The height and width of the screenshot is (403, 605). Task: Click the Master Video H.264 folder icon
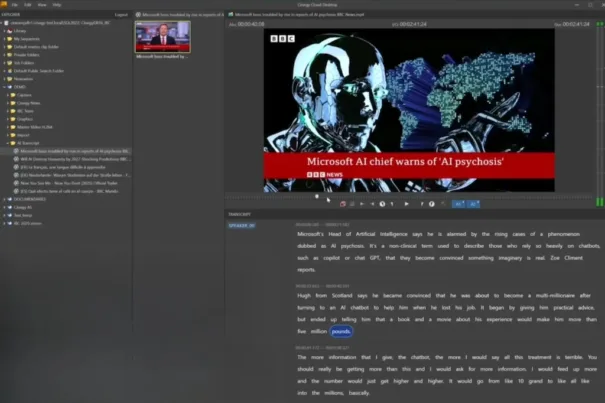[x=14, y=127]
